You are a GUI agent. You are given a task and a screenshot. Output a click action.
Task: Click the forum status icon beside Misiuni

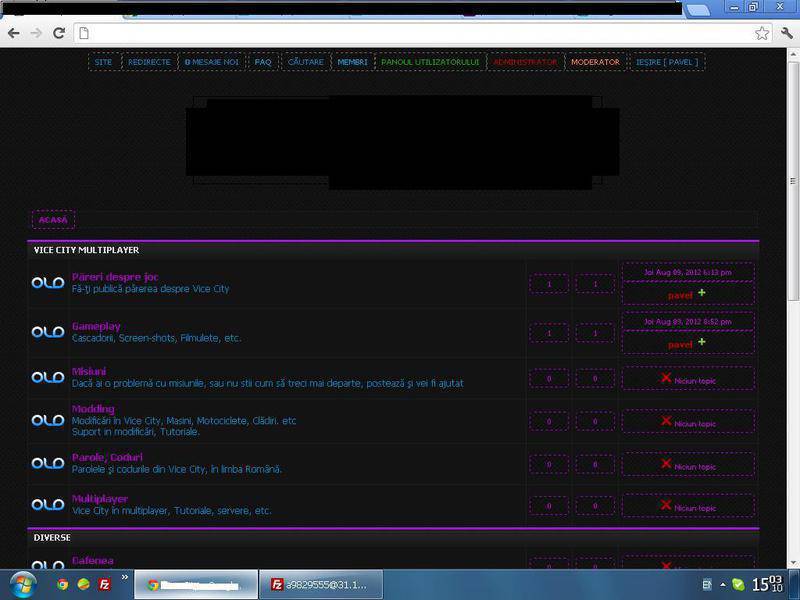pyautogui.click(x=48, y=377)
